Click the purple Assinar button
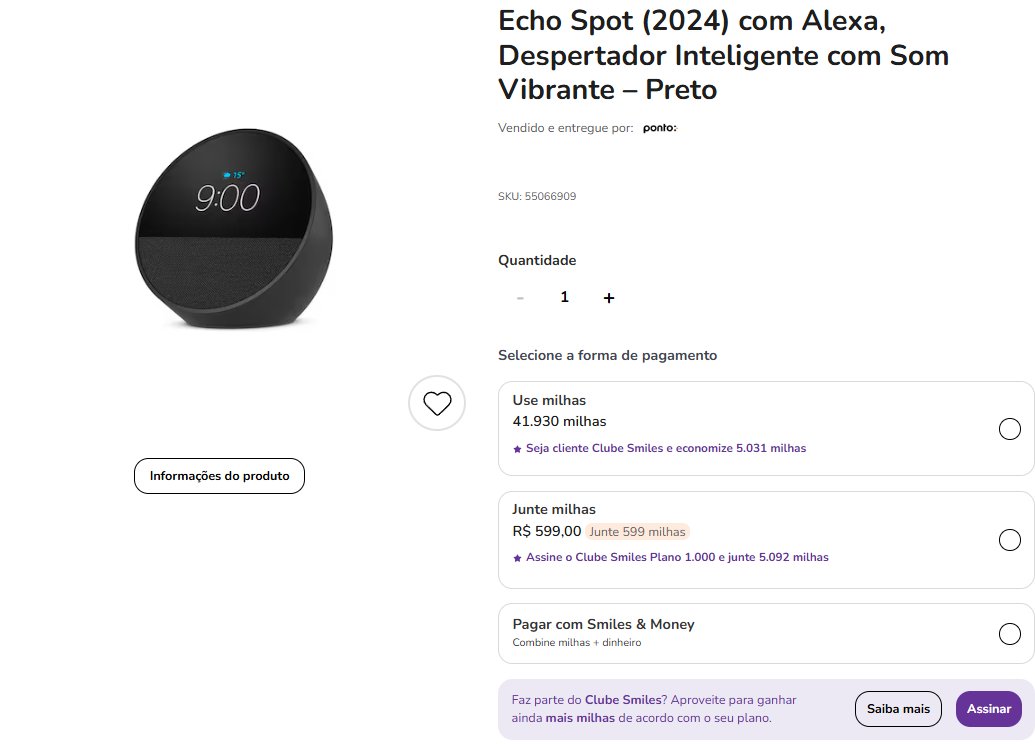1035x744 pixels. point(989,709)
